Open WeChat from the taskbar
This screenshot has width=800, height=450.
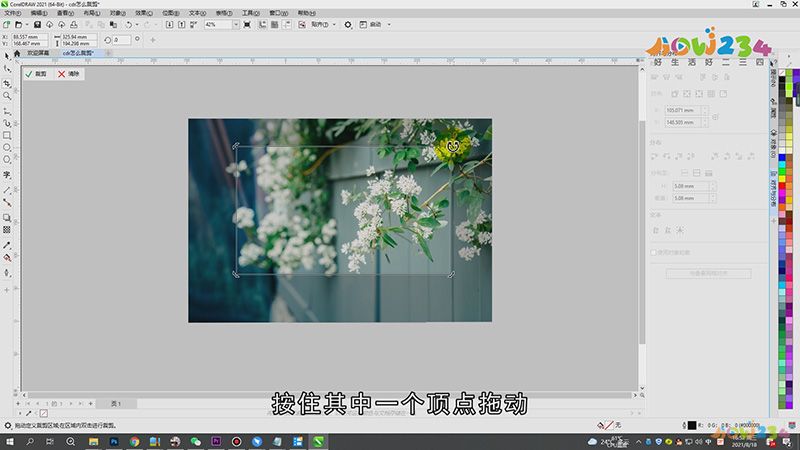point(195,442)
